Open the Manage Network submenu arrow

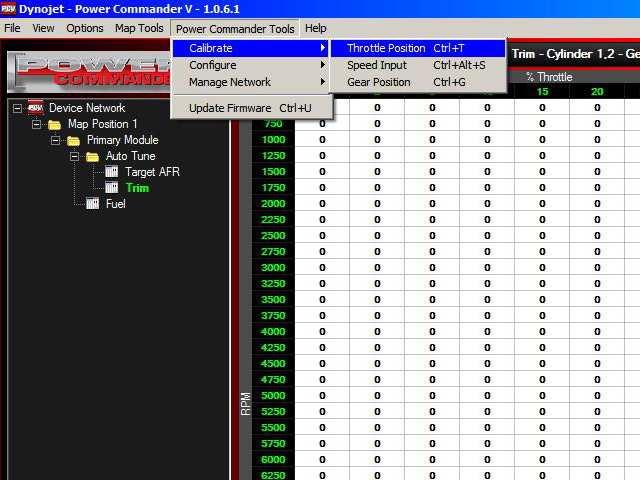point(323,82)
